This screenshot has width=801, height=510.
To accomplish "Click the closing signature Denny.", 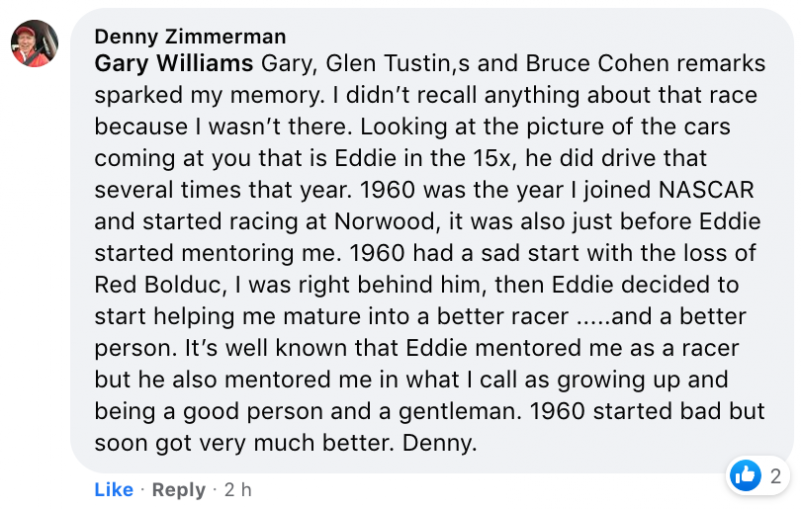I will (439, 443).
